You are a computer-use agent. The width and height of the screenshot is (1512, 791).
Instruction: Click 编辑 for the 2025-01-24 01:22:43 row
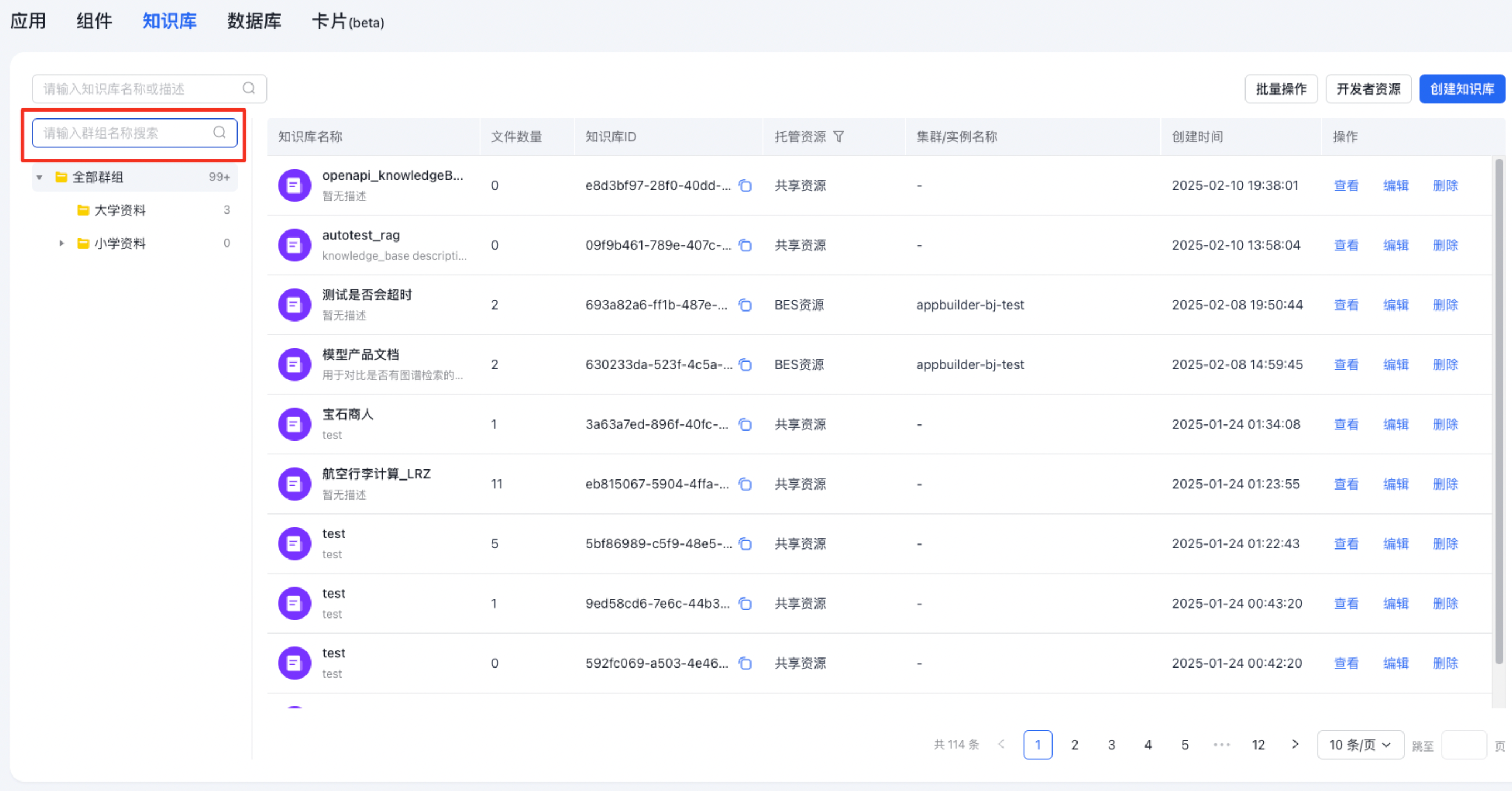[1396, 543]
